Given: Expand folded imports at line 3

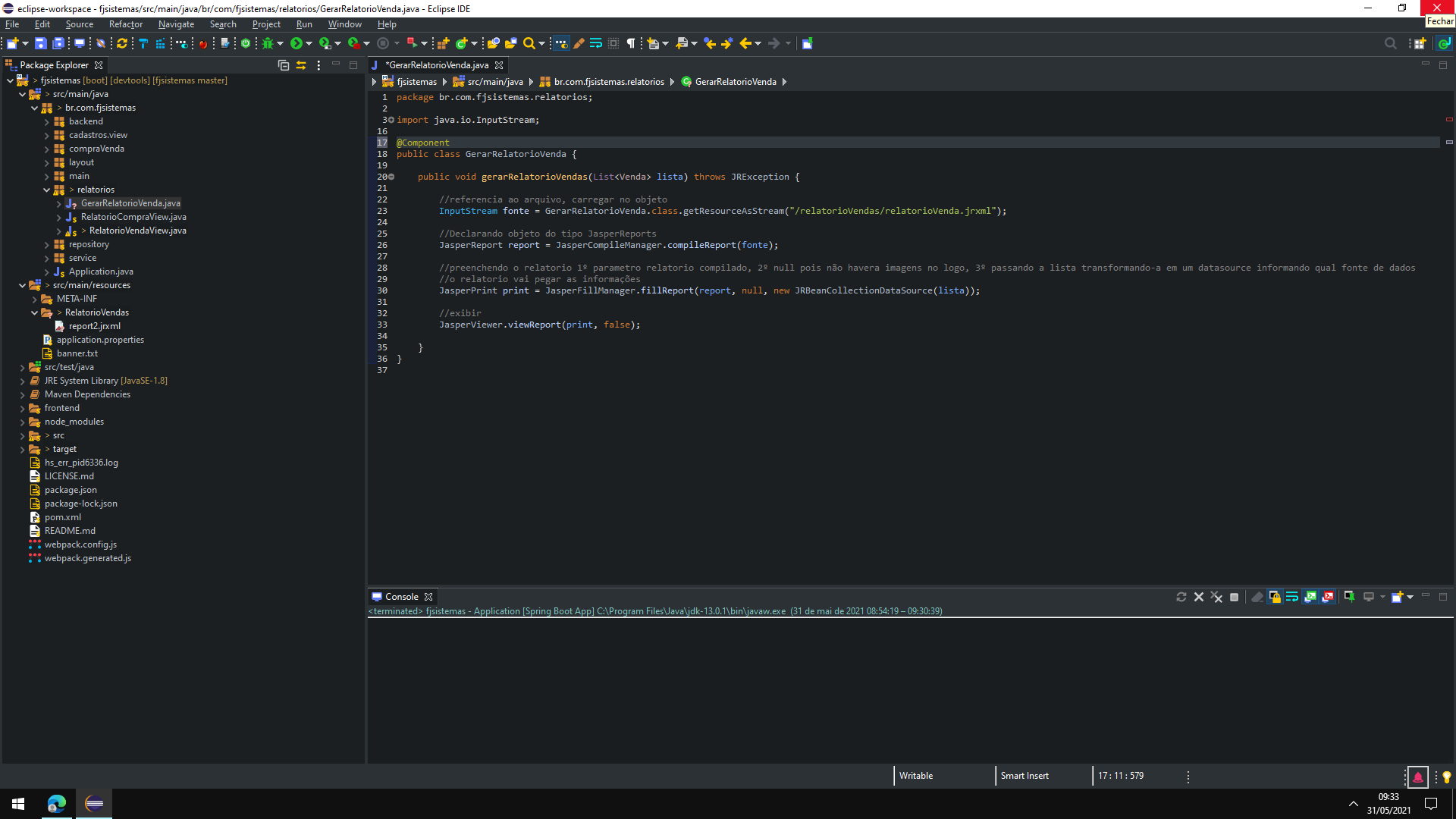Looking at the screenshot, I should click(391, 120).
